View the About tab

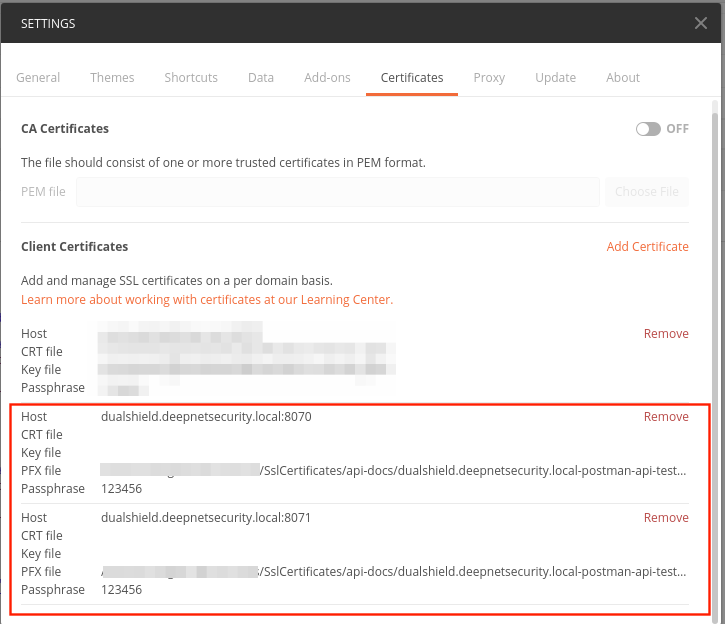(623, 78)
